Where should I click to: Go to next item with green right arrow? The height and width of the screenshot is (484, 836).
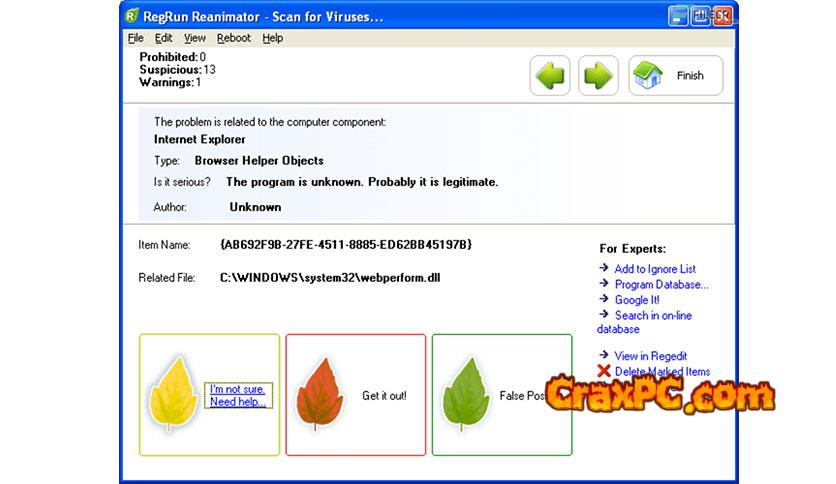point(598,76)
